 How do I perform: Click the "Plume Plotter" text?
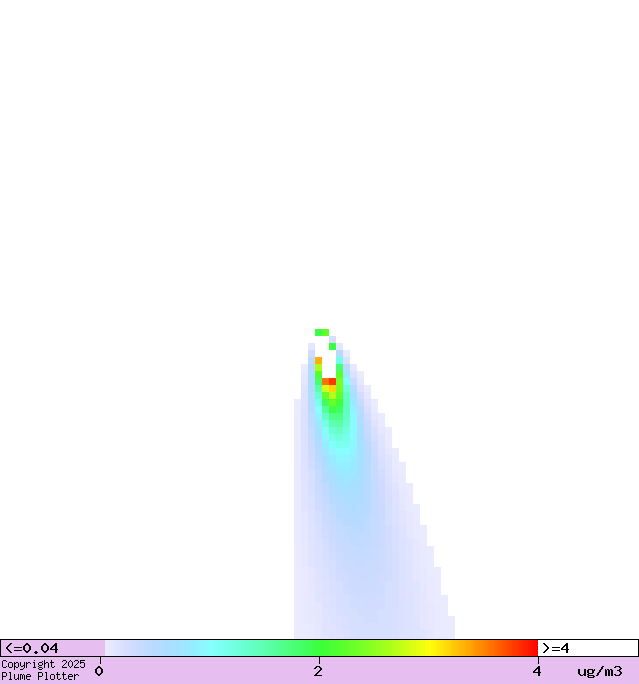[40, 676]
